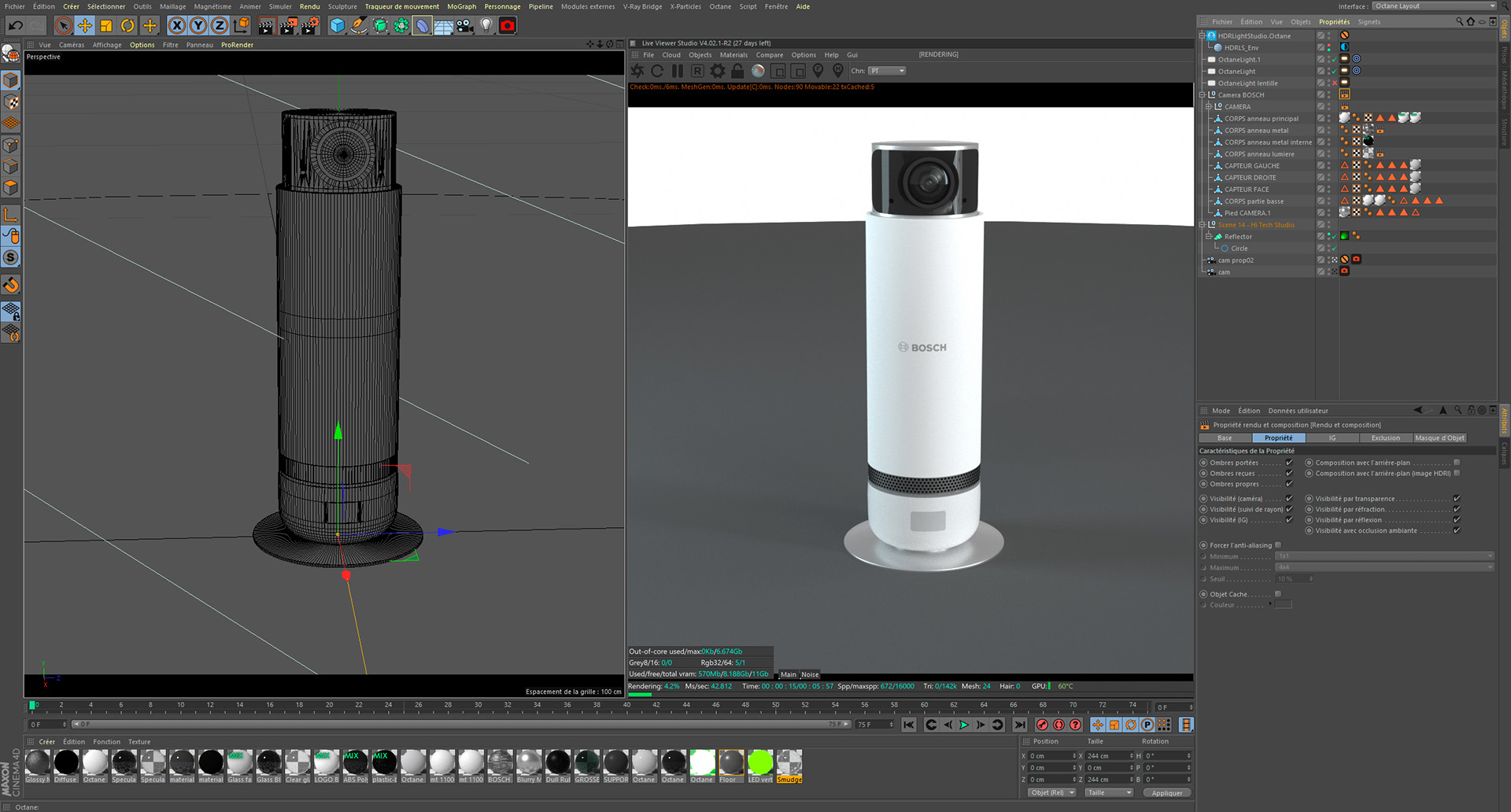This screenshot has width=1511, height=812.
Task: Restart render in Live Viewer
Action: pos(657,71)
